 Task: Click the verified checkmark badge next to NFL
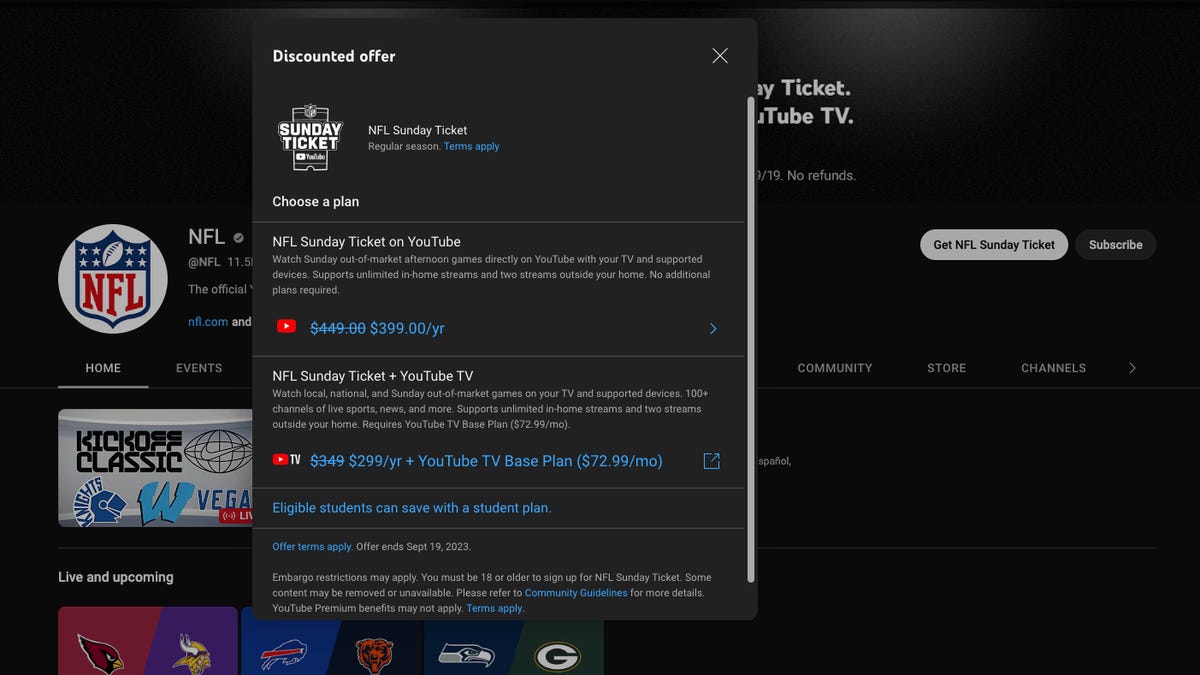point(236,237)
